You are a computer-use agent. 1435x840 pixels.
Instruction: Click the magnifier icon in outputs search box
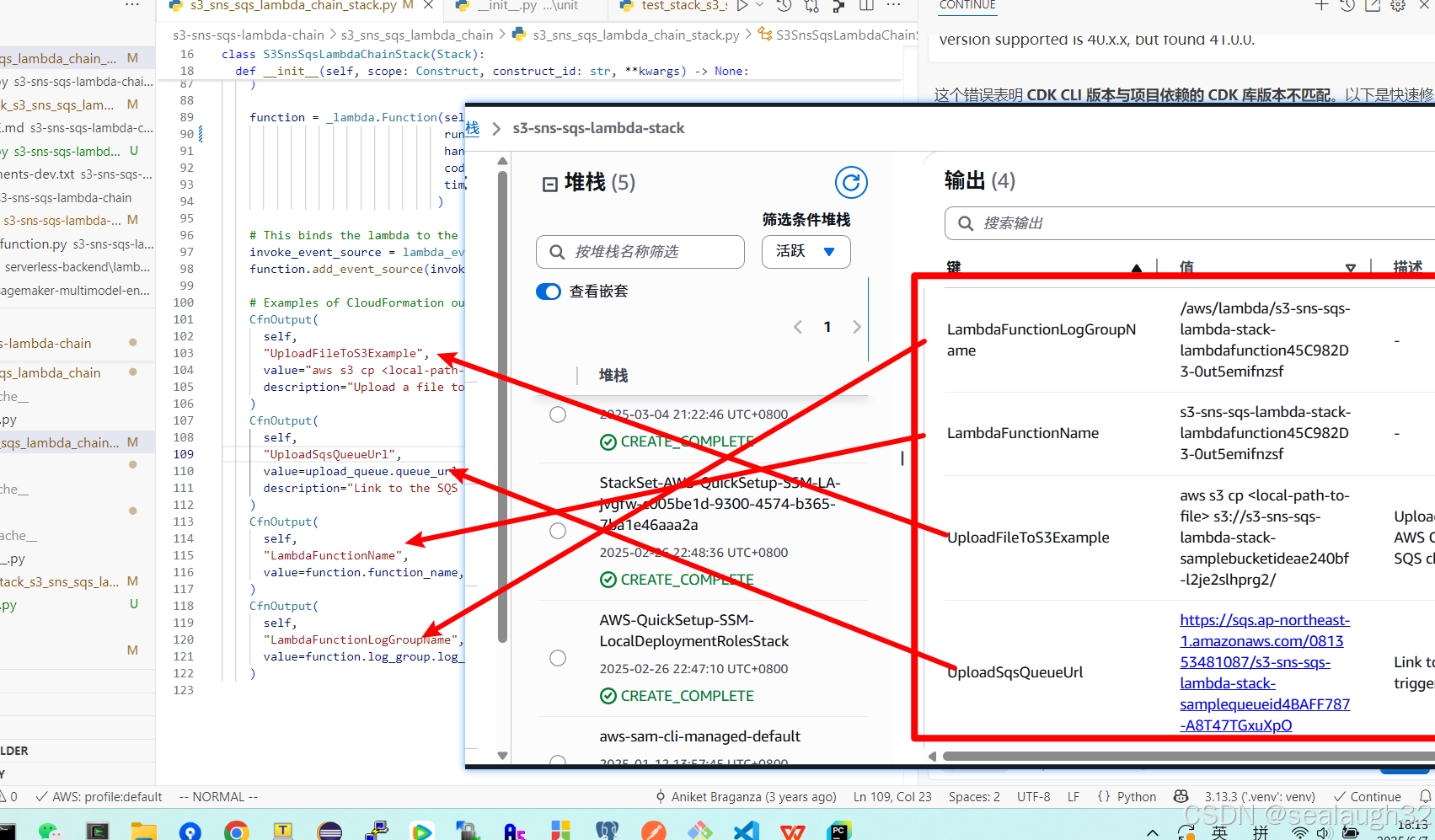pyautogui.click(x=966, y=223)
